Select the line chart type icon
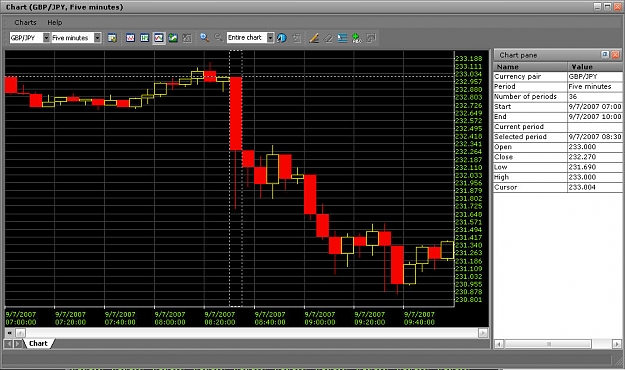Viewport: 625px width, 370px height. point(130,38)
